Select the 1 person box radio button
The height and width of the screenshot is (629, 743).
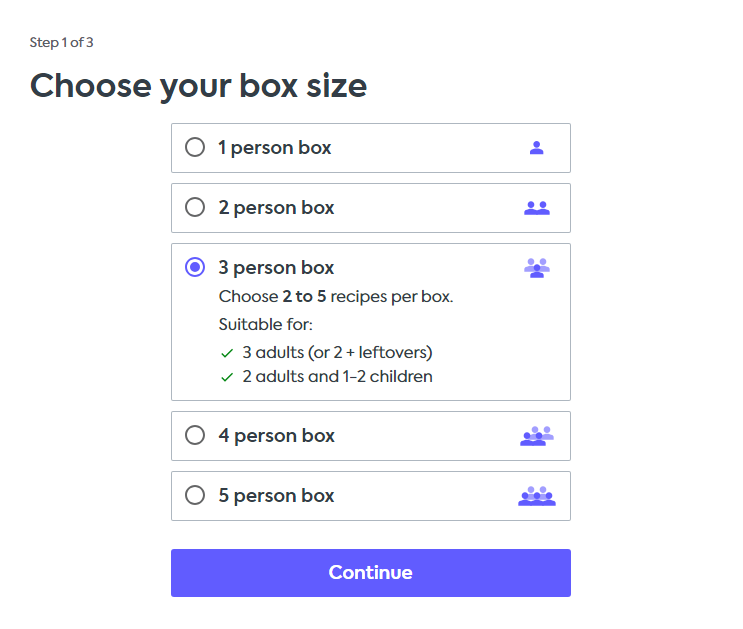coord(195,147)
